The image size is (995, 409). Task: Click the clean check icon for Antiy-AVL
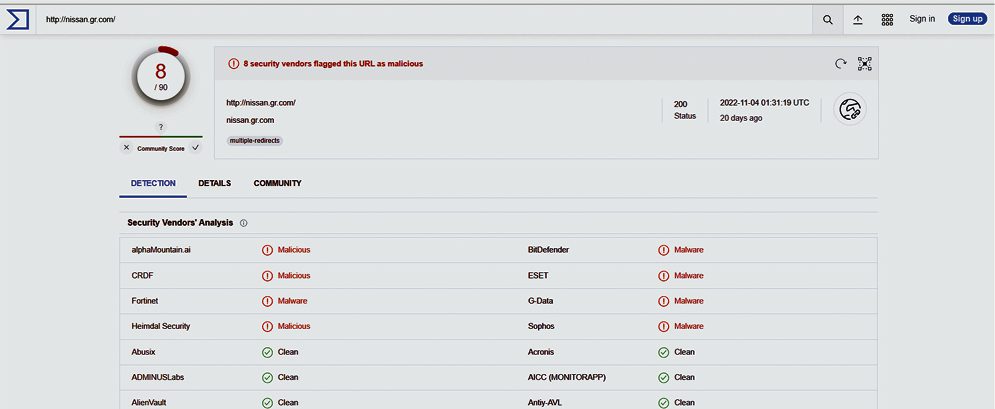(x=663, y=403)
